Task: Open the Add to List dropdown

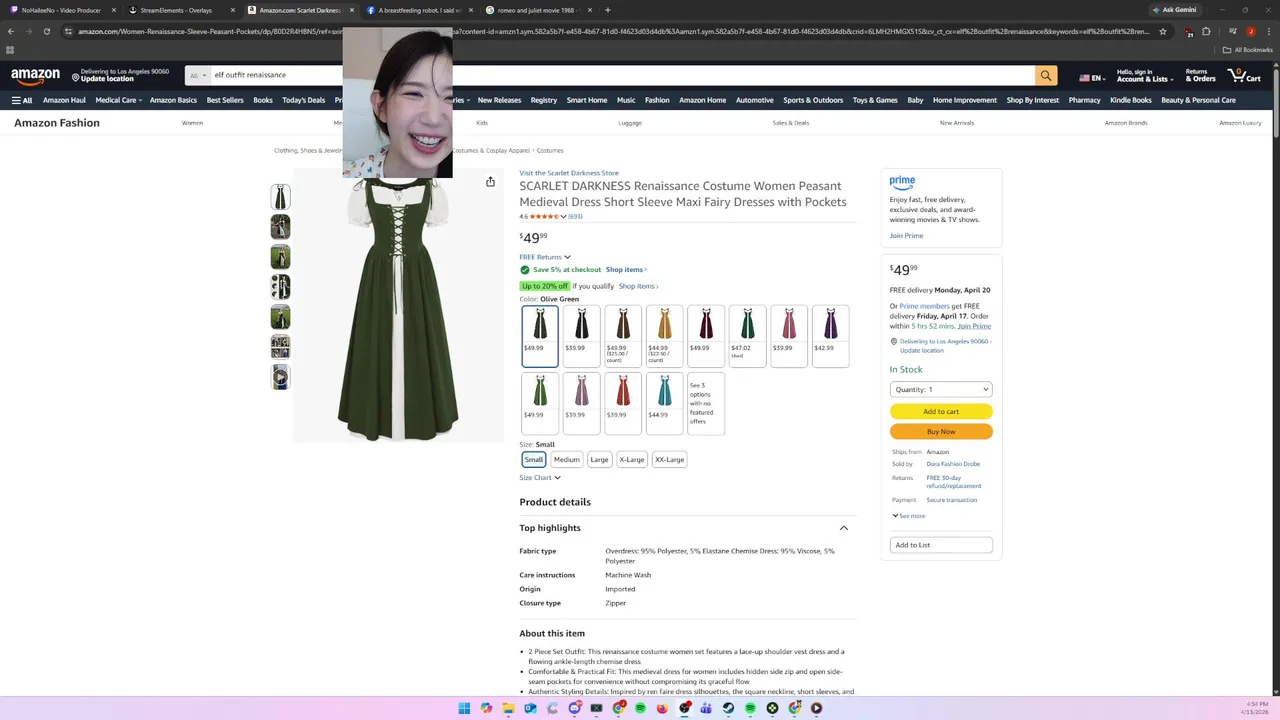Action: coord(941,545)
